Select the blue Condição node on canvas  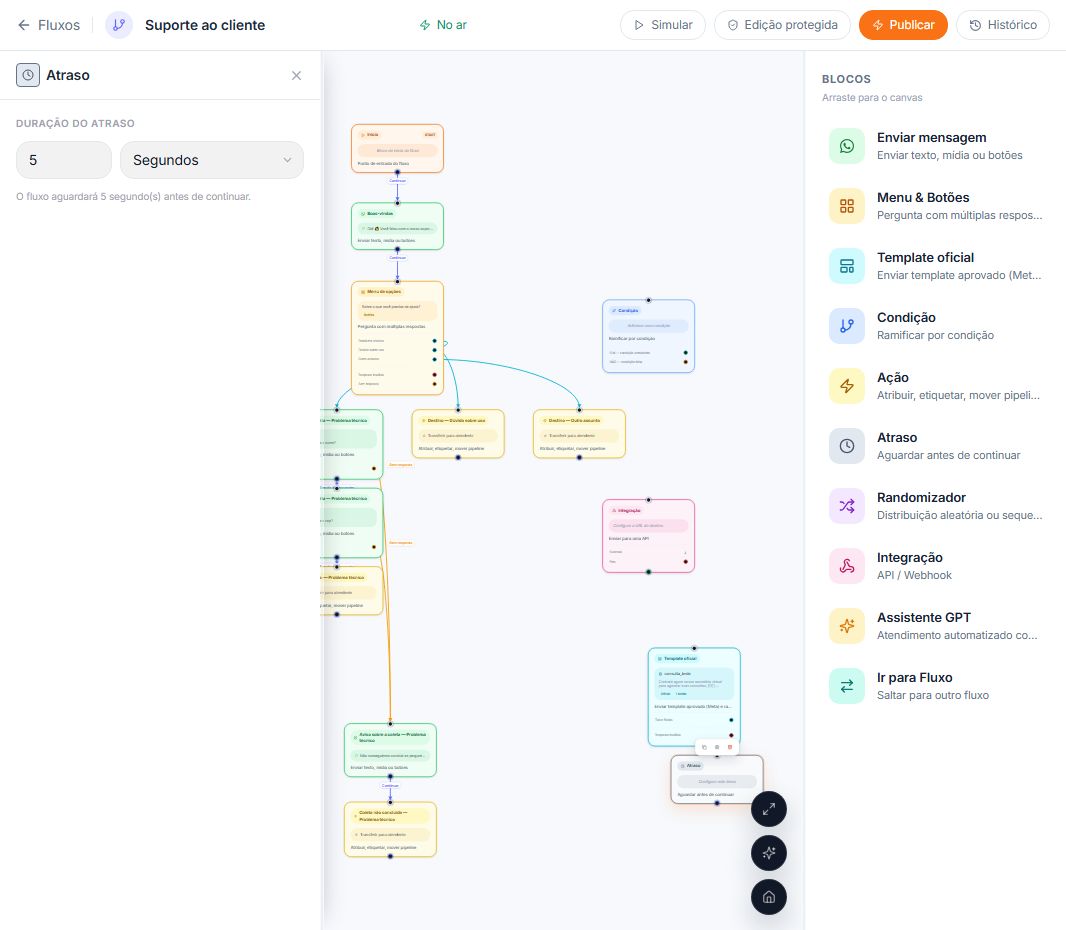click(649, 336)
